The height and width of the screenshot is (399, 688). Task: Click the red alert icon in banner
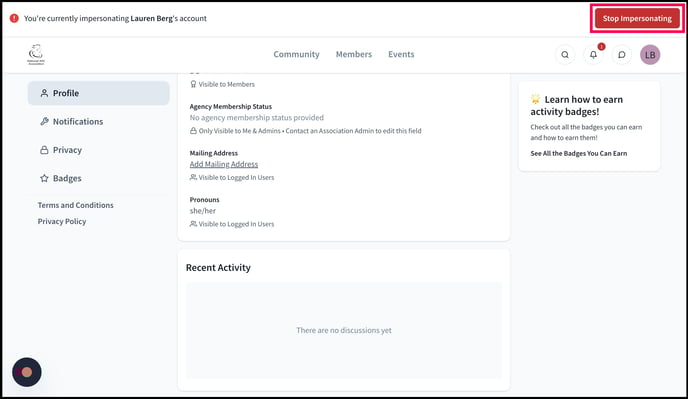[x=14, y=18]
